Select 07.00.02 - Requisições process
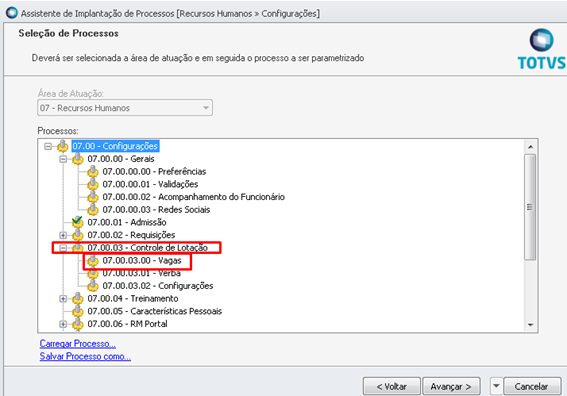 [x=131, y=235]
